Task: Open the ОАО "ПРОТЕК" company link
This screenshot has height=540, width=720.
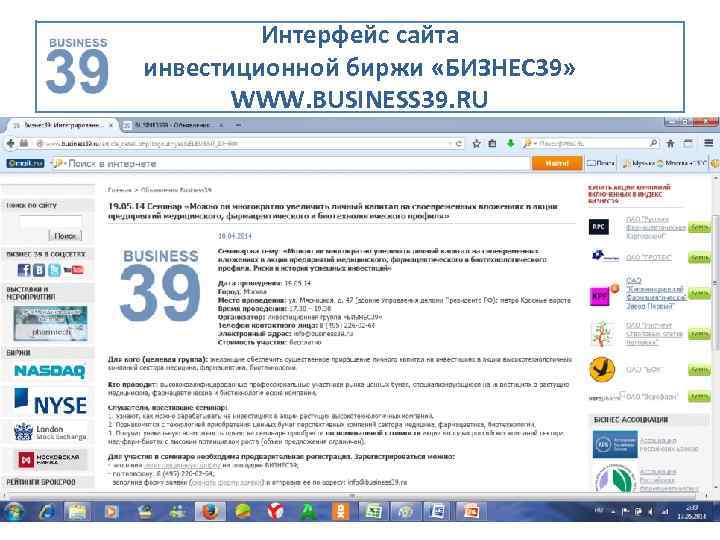Action: click(x=649, y=258)
